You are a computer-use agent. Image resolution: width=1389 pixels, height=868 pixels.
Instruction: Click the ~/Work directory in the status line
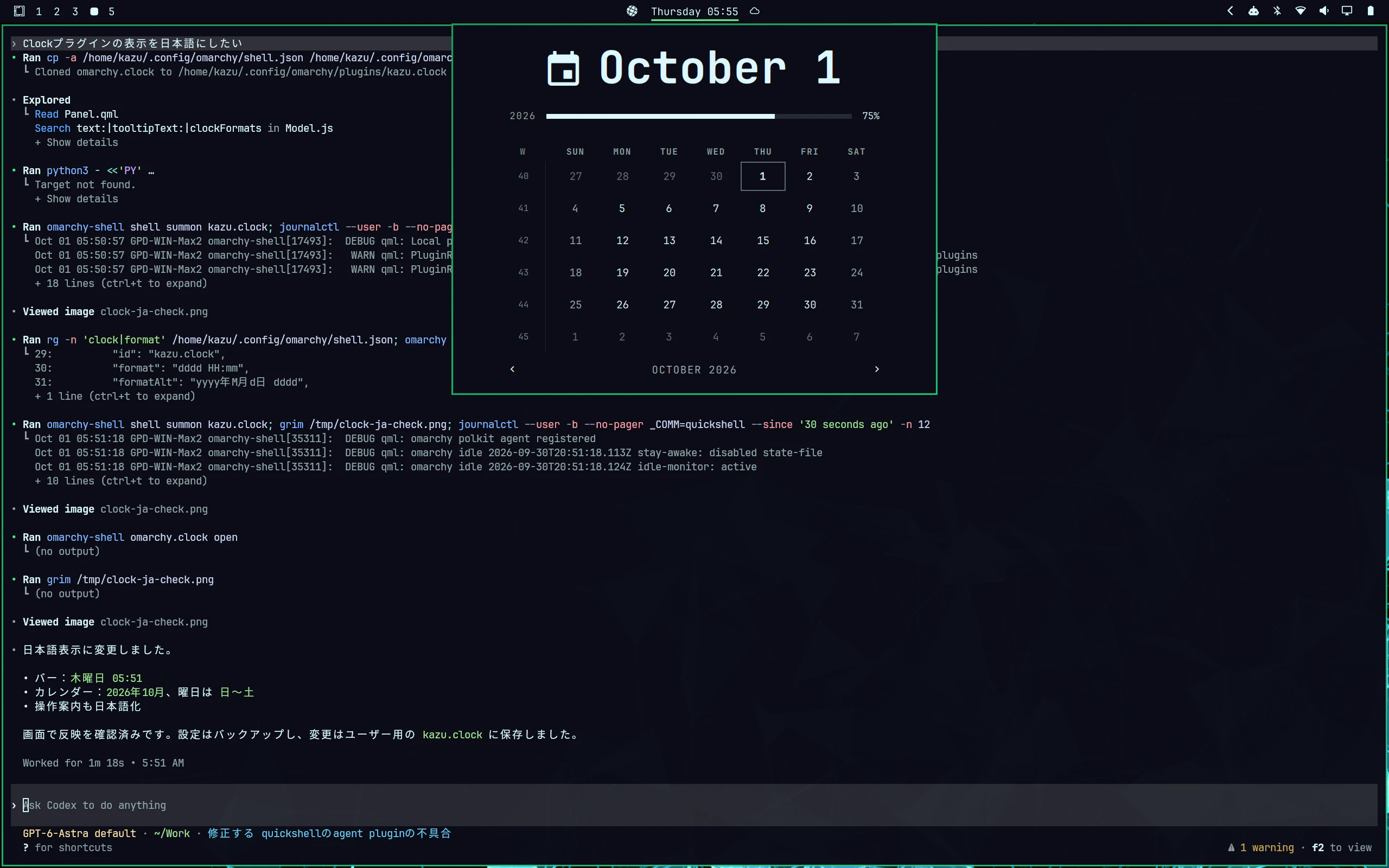[x=171, y=834]
